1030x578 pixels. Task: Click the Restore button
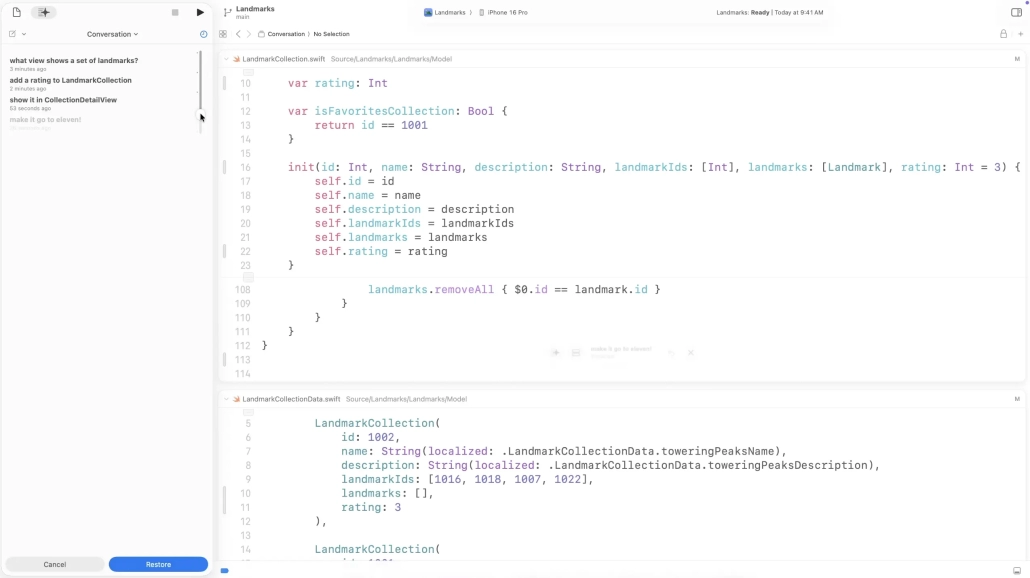158,564
